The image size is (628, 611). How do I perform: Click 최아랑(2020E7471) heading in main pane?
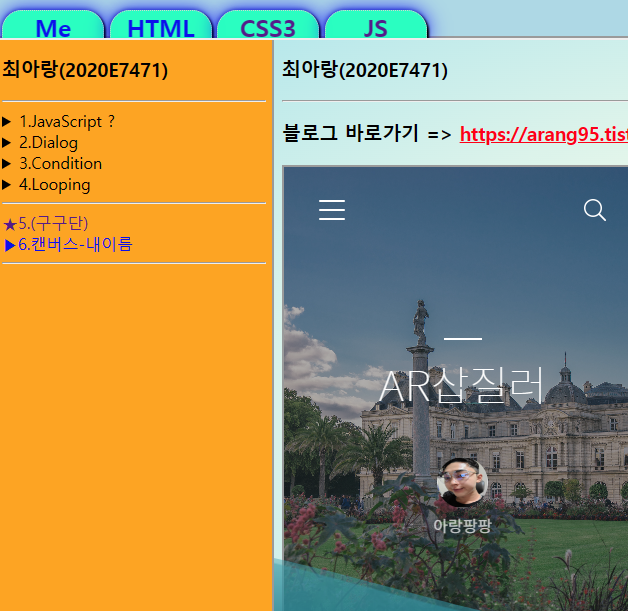pyautogui.click(x=365, y=70)
